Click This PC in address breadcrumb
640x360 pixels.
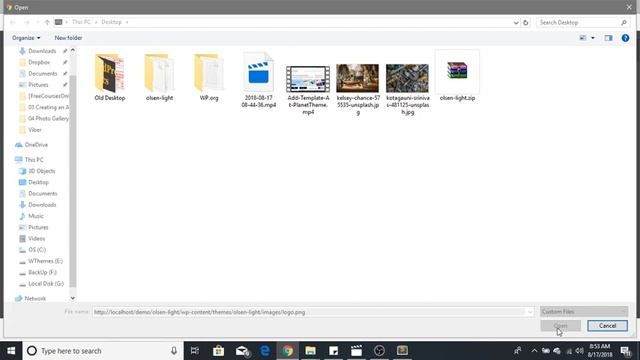pos(81,22)
